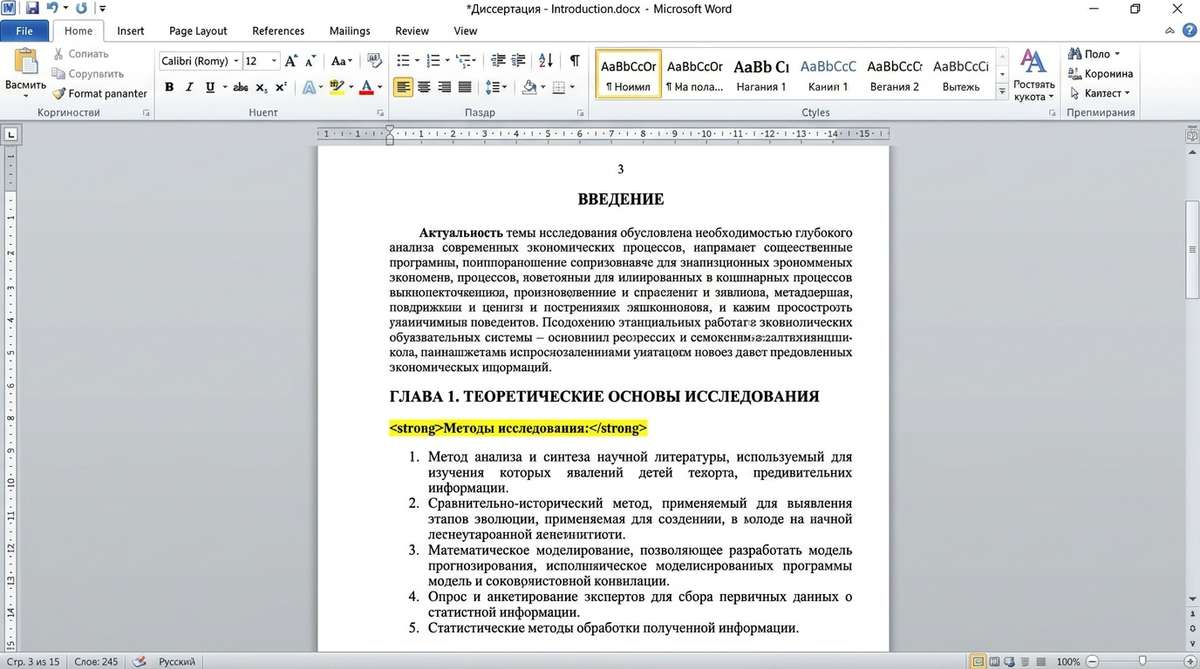This screenshot has height=669, width=1200.
Task: Open the Change Styles big A icon
Action: tap(1033, 62)
